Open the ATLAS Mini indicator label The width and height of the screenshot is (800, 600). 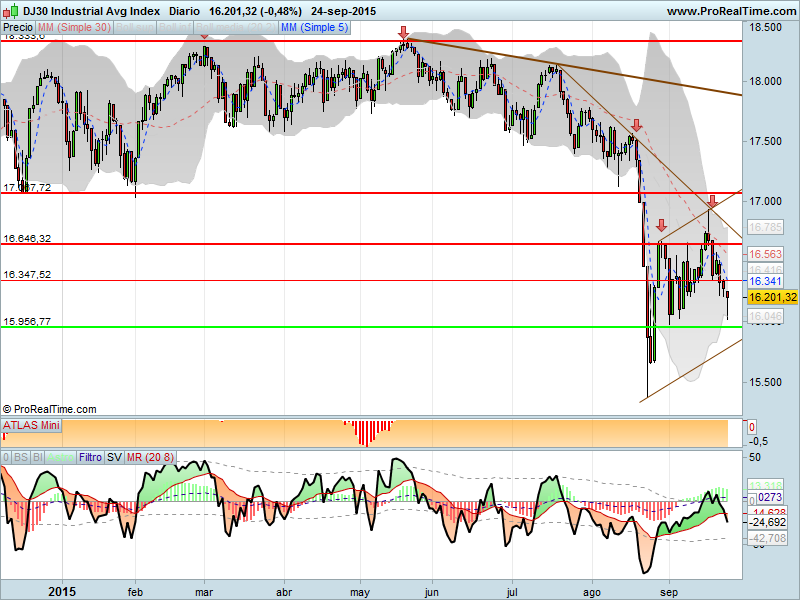click(31, 425)
